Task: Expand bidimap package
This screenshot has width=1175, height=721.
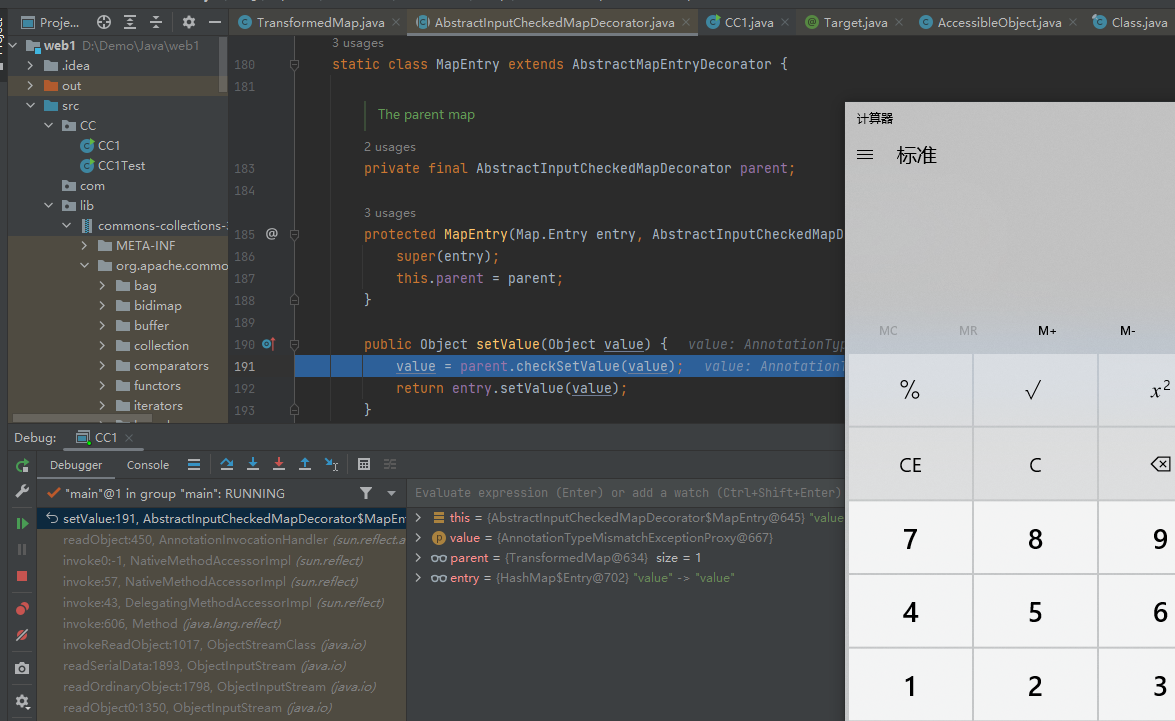Action: click(102, 306)
